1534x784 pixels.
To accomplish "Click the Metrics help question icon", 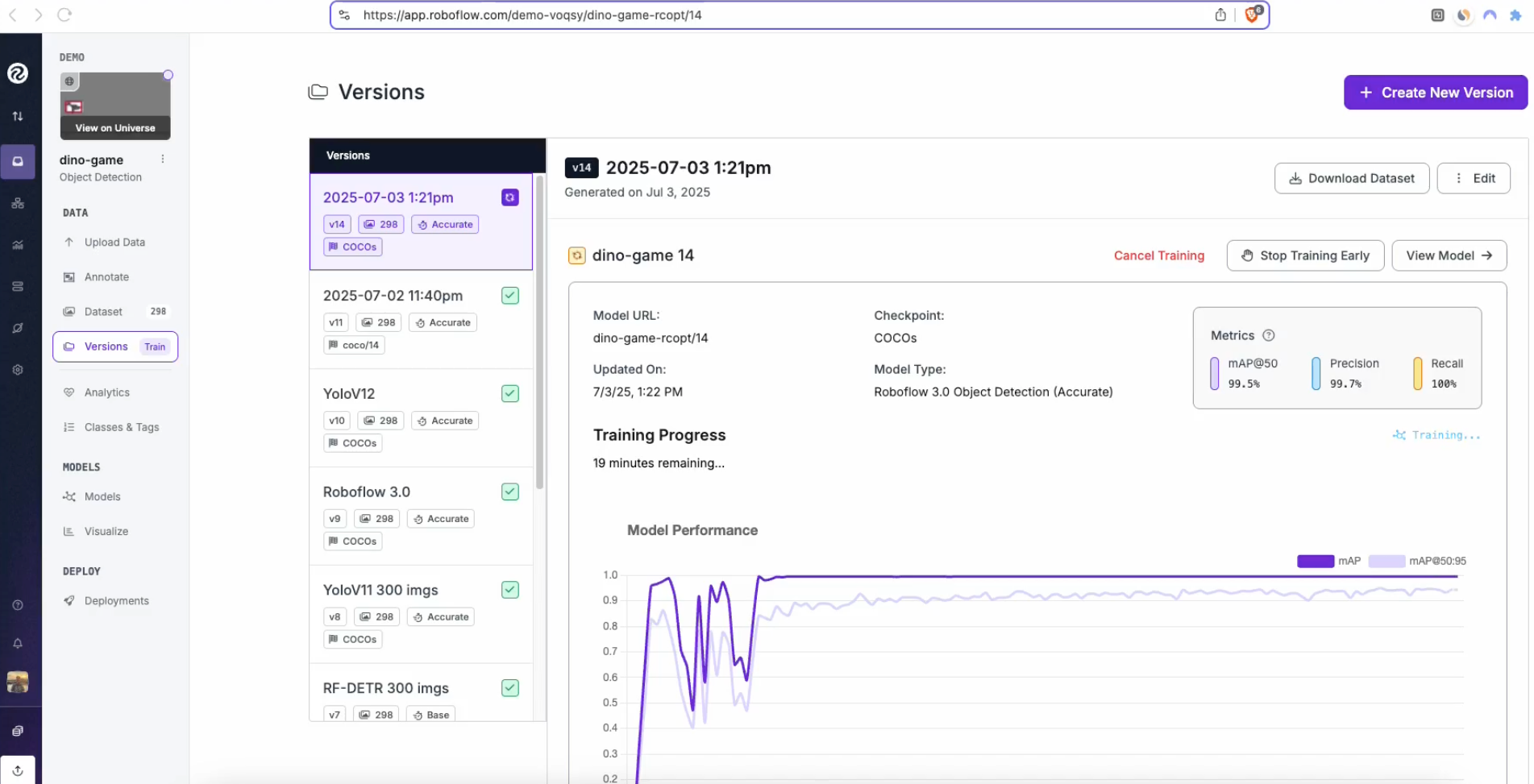I will click(1268, 335).
